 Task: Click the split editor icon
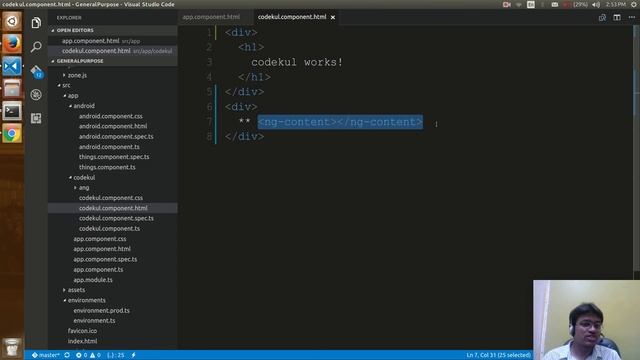tap(617, 18)
